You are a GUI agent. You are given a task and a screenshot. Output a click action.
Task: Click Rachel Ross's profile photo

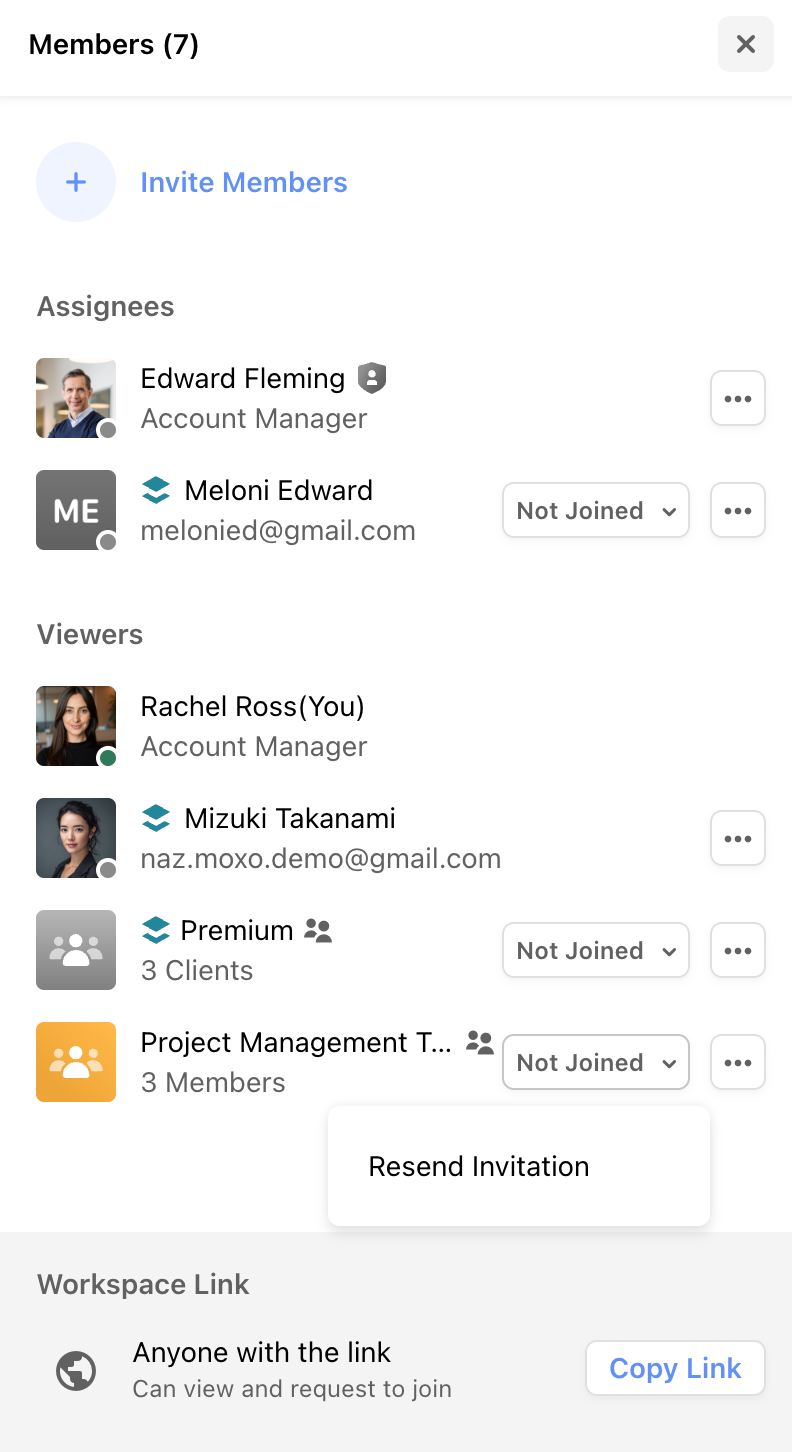point(76,726)
